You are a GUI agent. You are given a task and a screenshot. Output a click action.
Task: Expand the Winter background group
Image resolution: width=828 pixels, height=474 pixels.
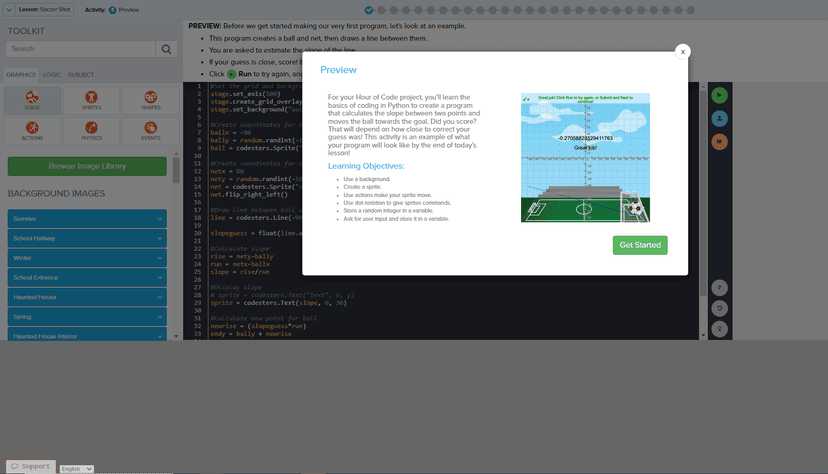pyautogui.click(x=87, y=258)
